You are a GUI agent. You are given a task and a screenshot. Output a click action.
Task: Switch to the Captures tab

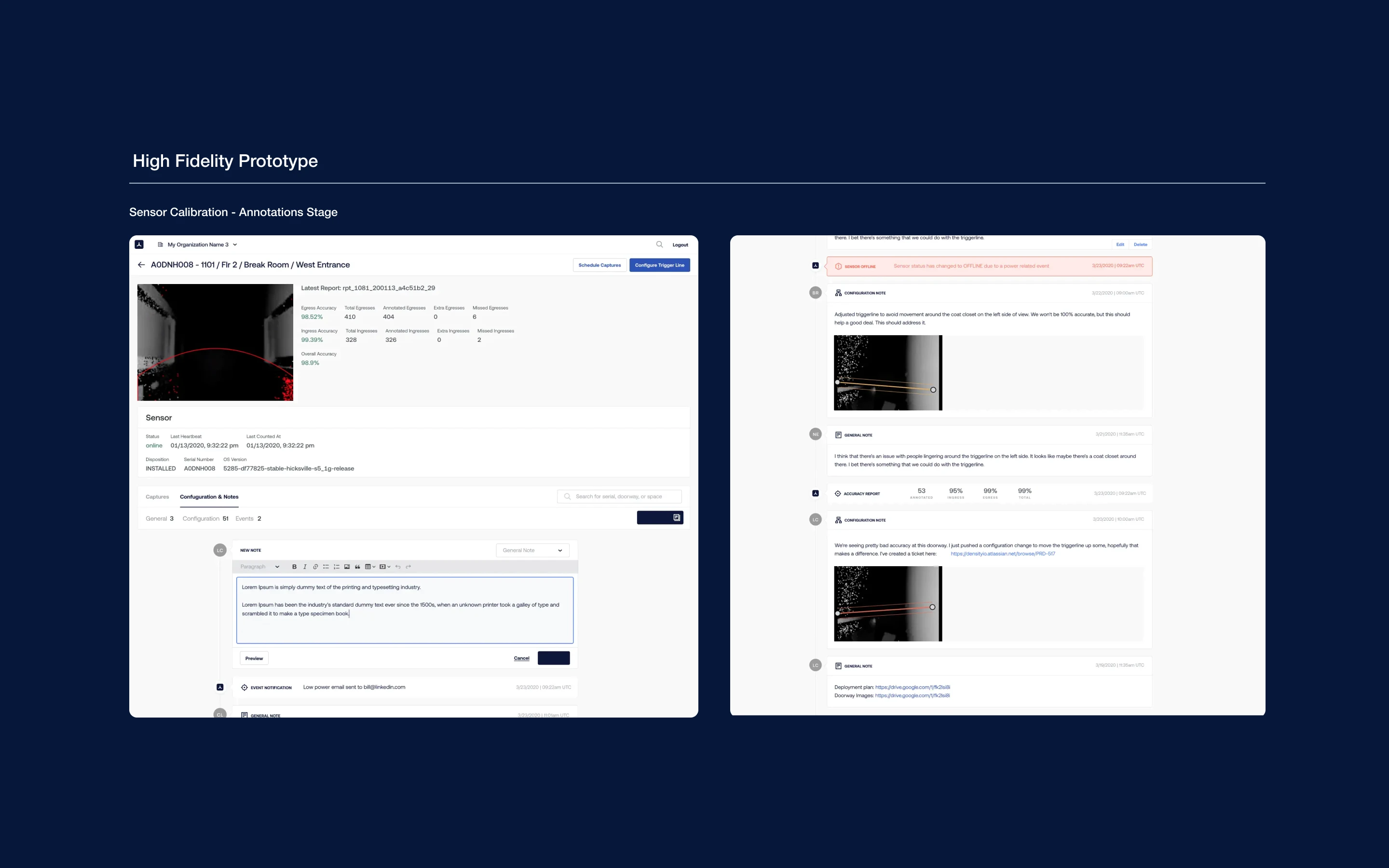[157, 497]
